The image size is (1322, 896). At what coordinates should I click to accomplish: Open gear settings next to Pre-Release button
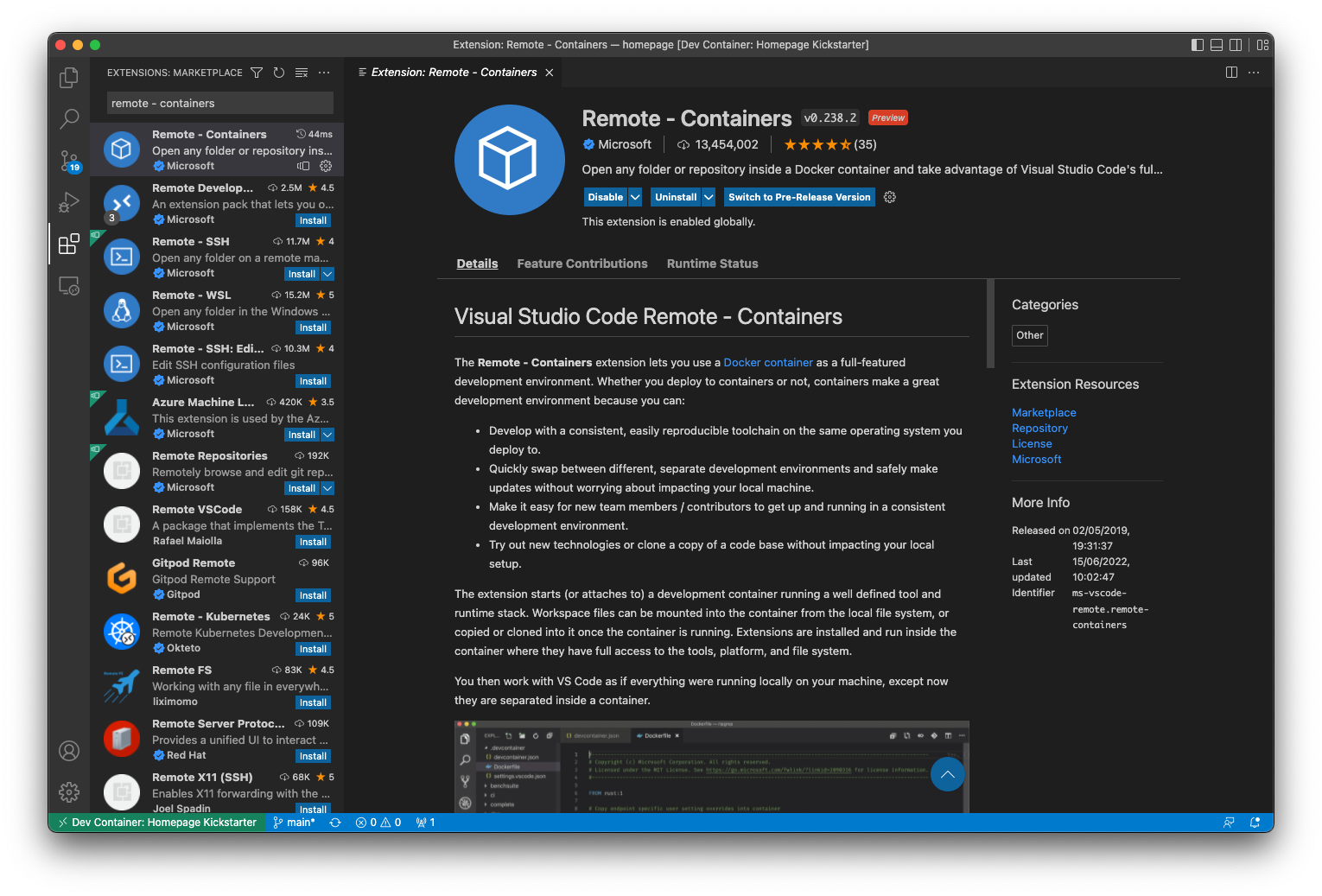890,197
